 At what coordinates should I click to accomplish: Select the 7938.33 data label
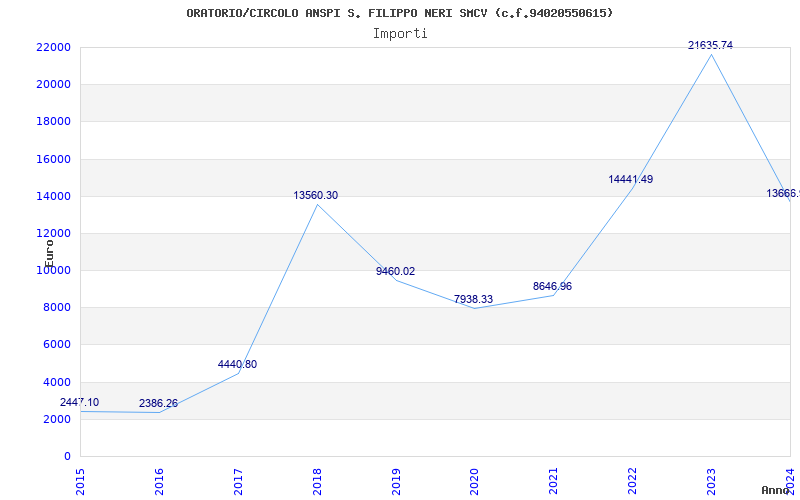point(473,299)
